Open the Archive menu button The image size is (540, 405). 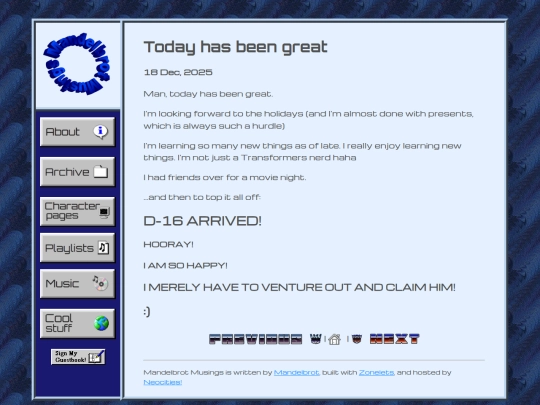click(77, 172)
